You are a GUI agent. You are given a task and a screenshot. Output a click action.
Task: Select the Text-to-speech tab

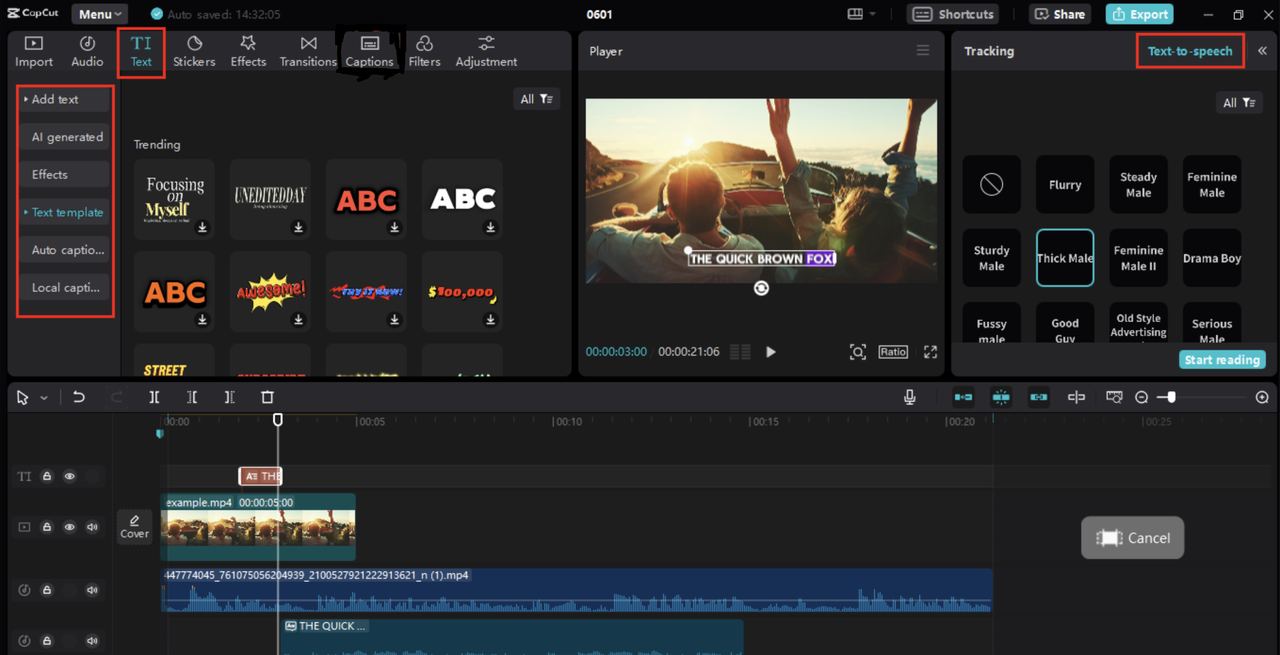(x=1190, y=51)
